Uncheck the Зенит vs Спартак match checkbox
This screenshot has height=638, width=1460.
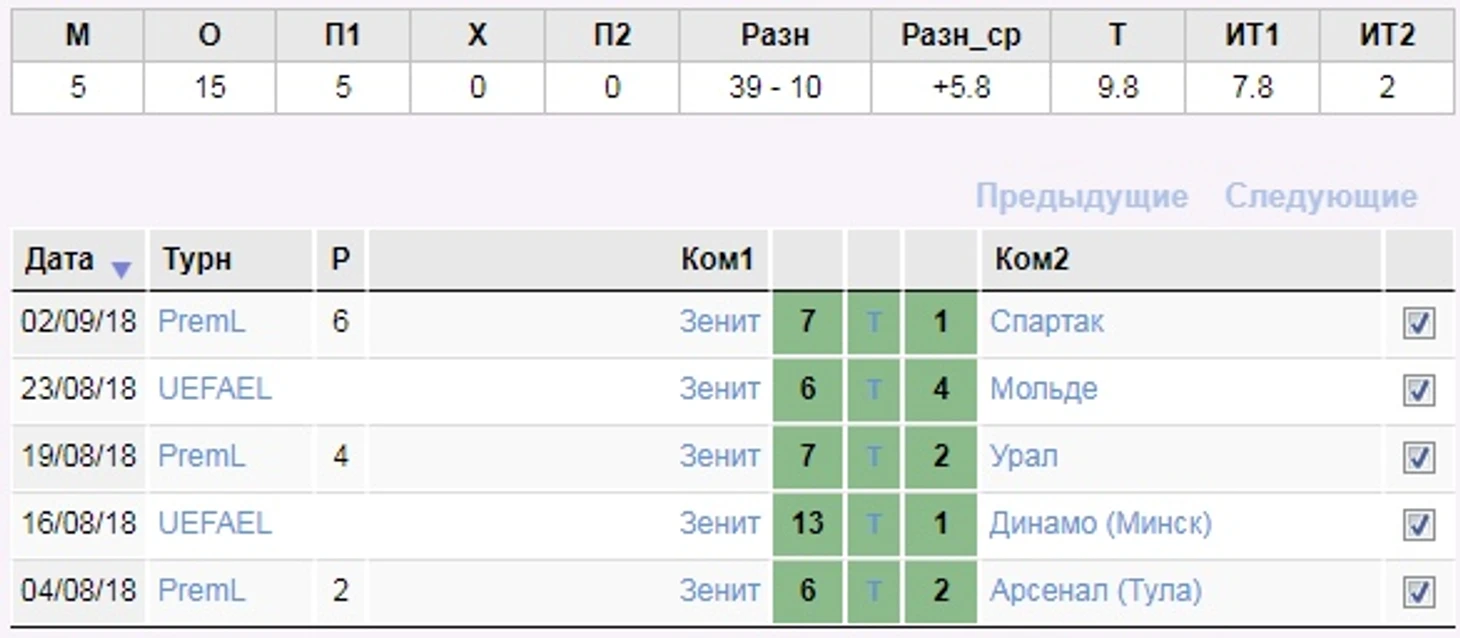(x=1419, y=324)
